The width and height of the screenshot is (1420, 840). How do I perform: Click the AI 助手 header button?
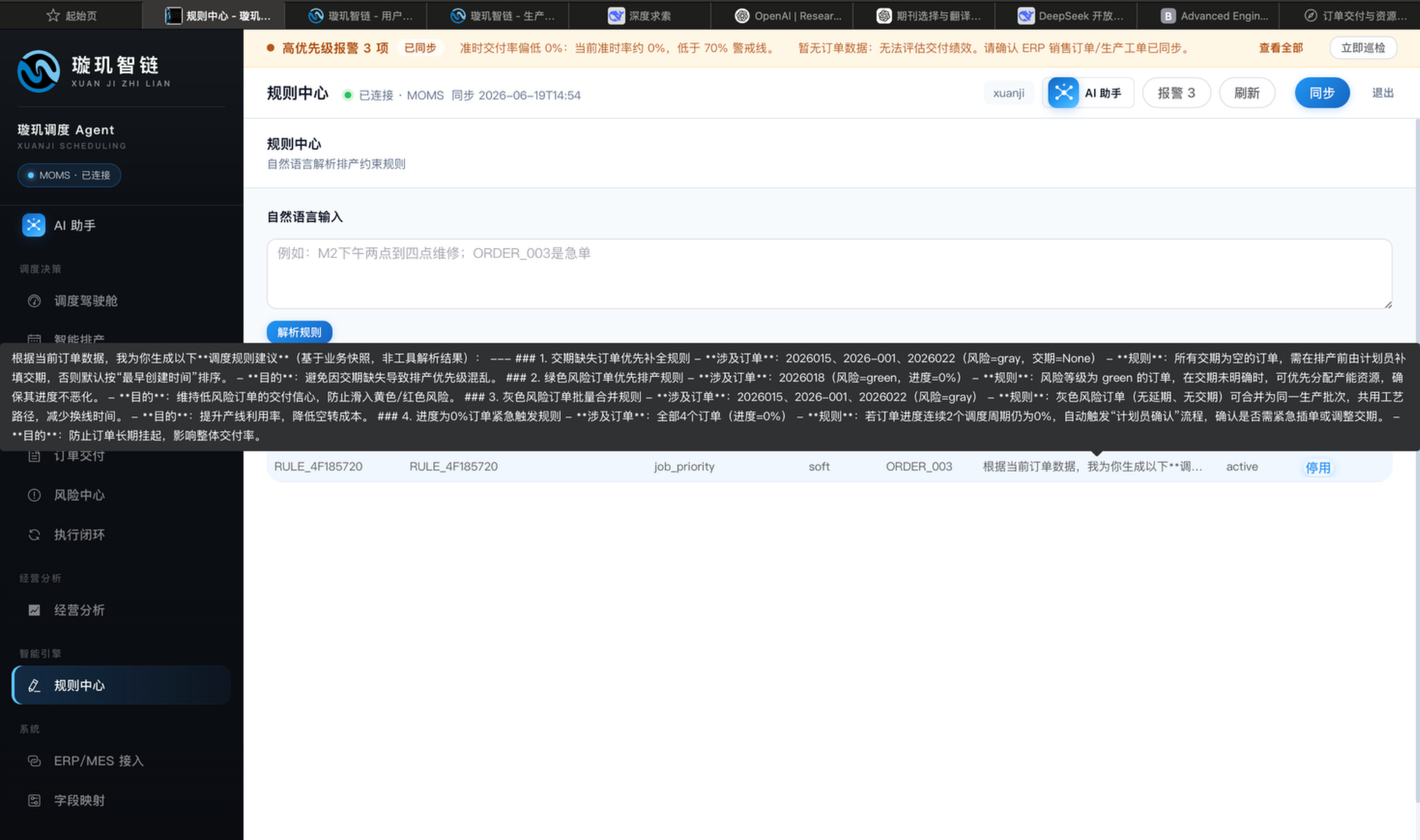1088,93
